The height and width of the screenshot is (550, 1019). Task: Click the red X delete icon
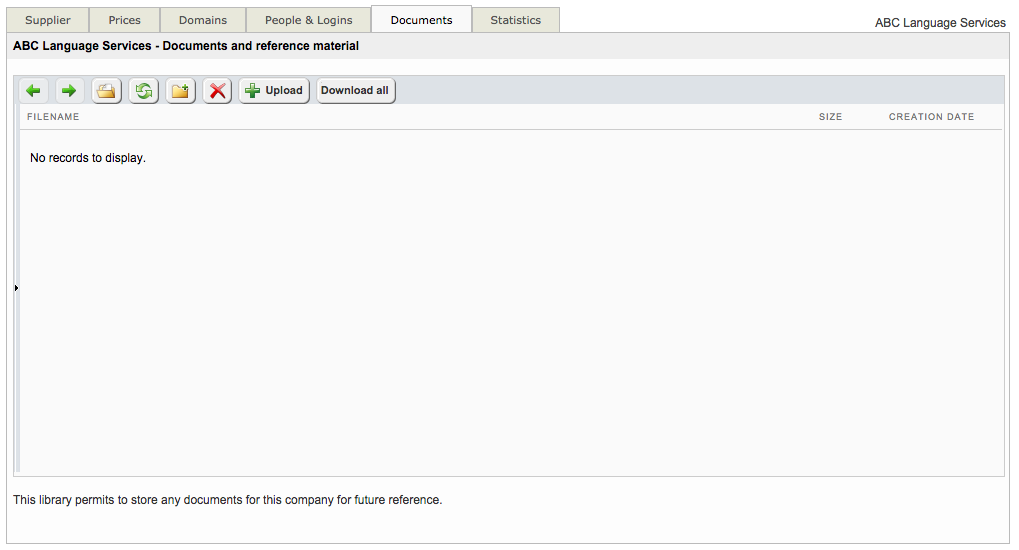coord(217,91)
